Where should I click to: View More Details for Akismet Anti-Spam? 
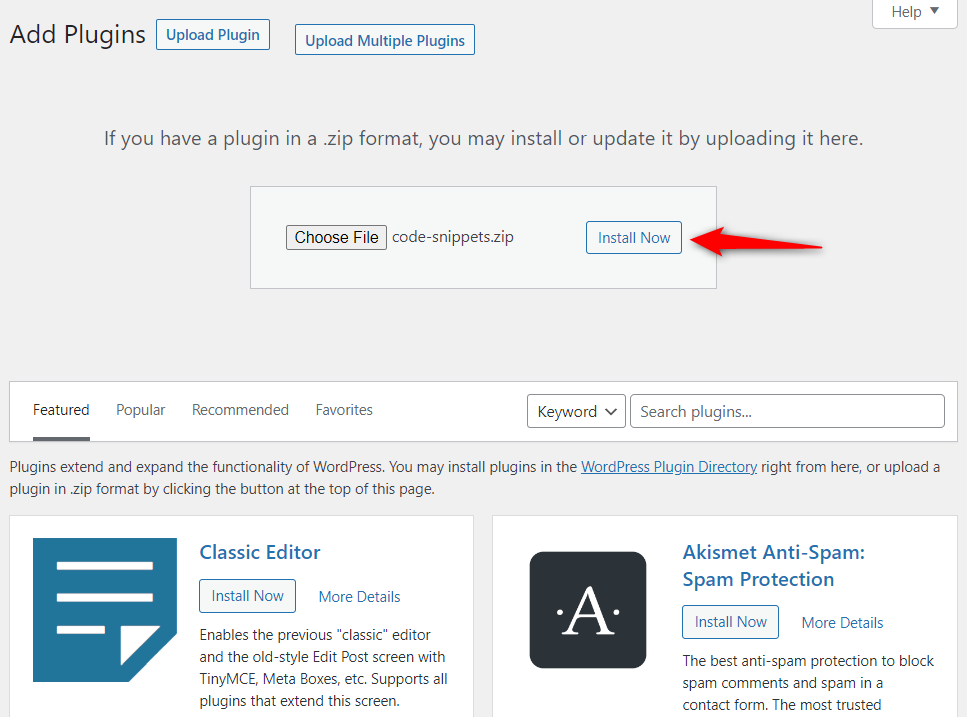pos(842,623)
